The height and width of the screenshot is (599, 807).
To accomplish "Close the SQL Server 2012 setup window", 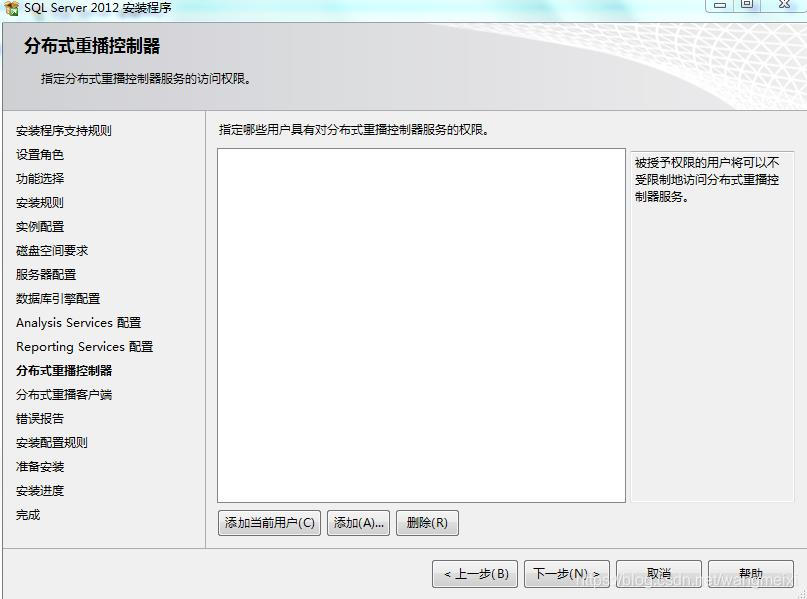I will pos(784,5).
